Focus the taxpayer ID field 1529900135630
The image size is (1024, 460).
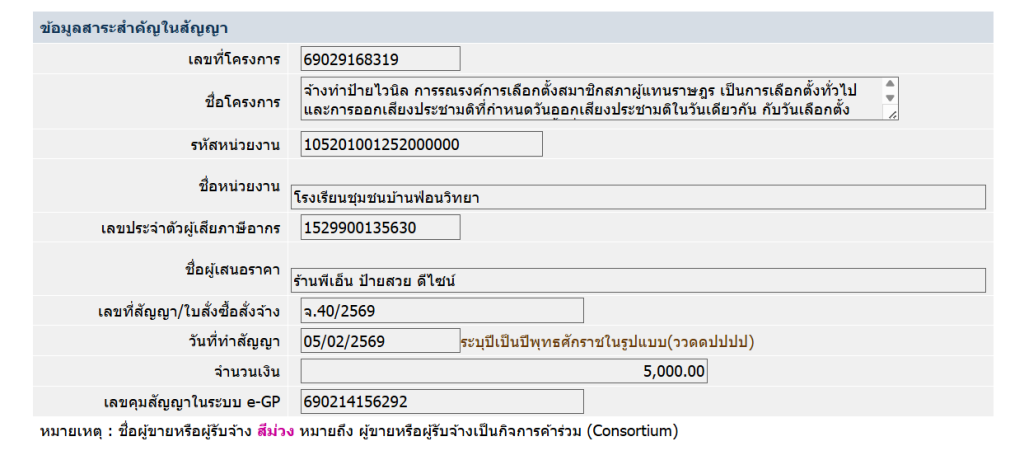pyautogui.click(x=381, y=228)
